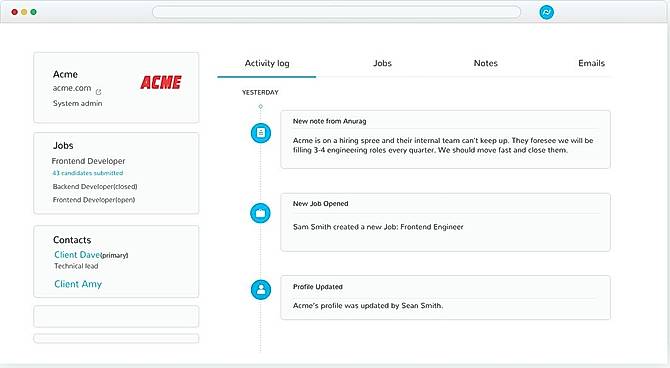The width and height of the screenshot is (670, 368).
Task: Click the red ACME logo
Action: 161,82
